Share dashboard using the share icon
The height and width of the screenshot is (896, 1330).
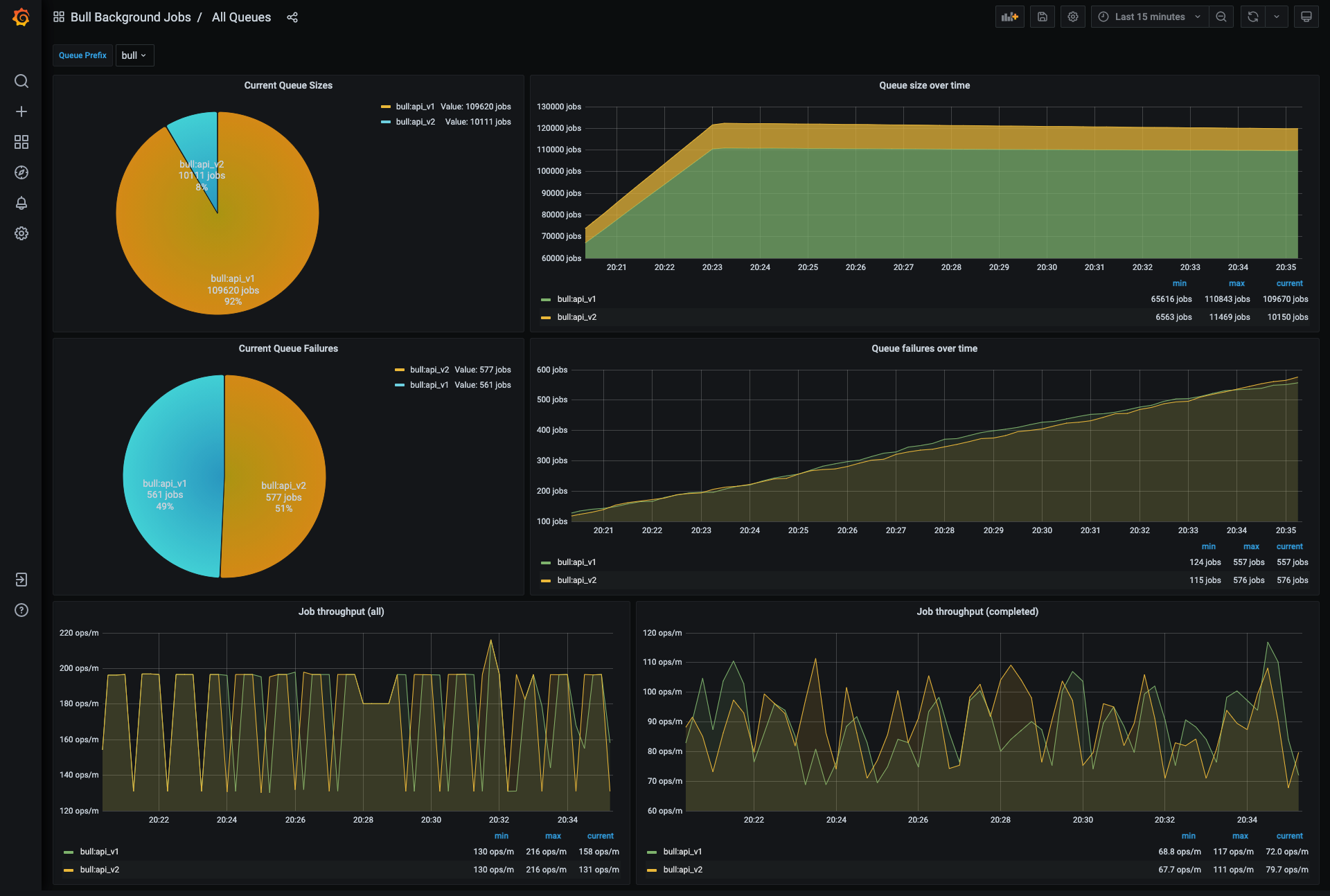pyautogui.click(x=292, y=17)
